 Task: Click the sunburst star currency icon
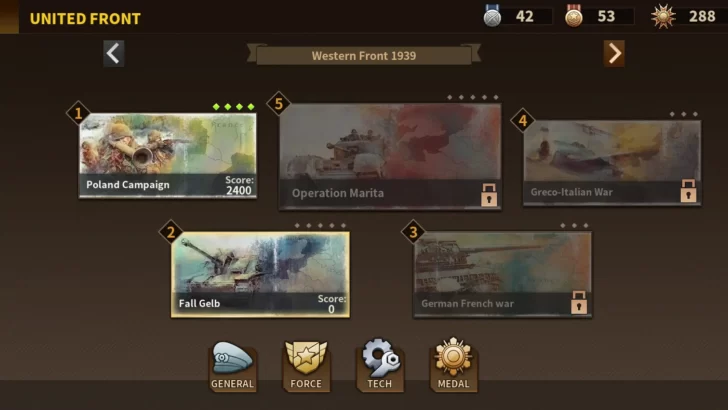(663, 16)
